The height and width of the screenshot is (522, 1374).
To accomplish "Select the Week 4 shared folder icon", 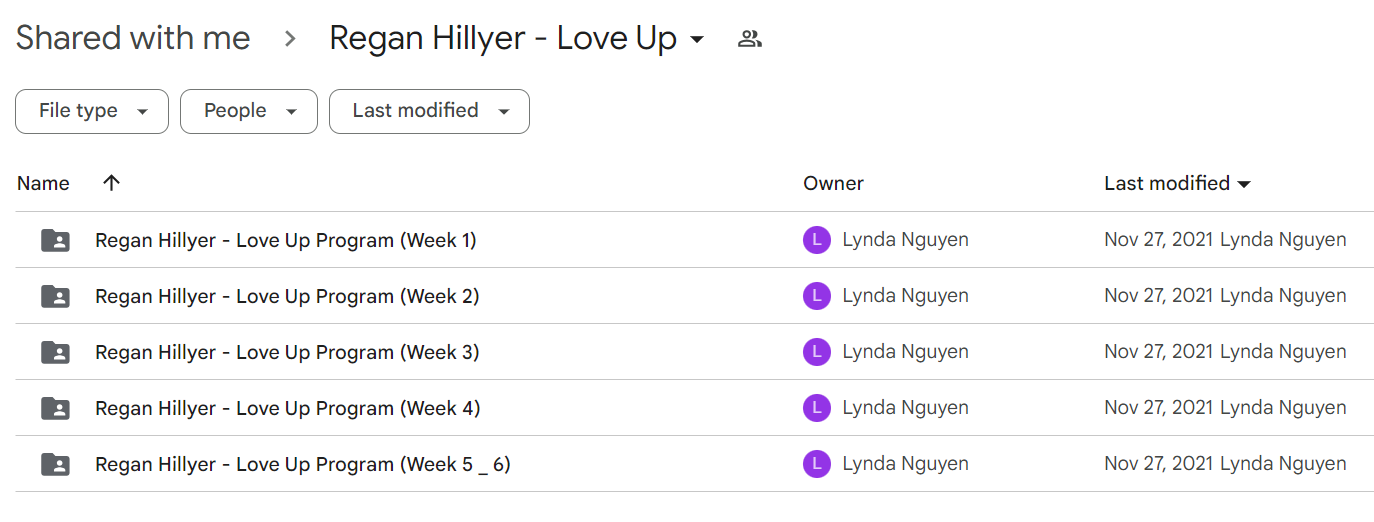I will (x=55, y=408).
